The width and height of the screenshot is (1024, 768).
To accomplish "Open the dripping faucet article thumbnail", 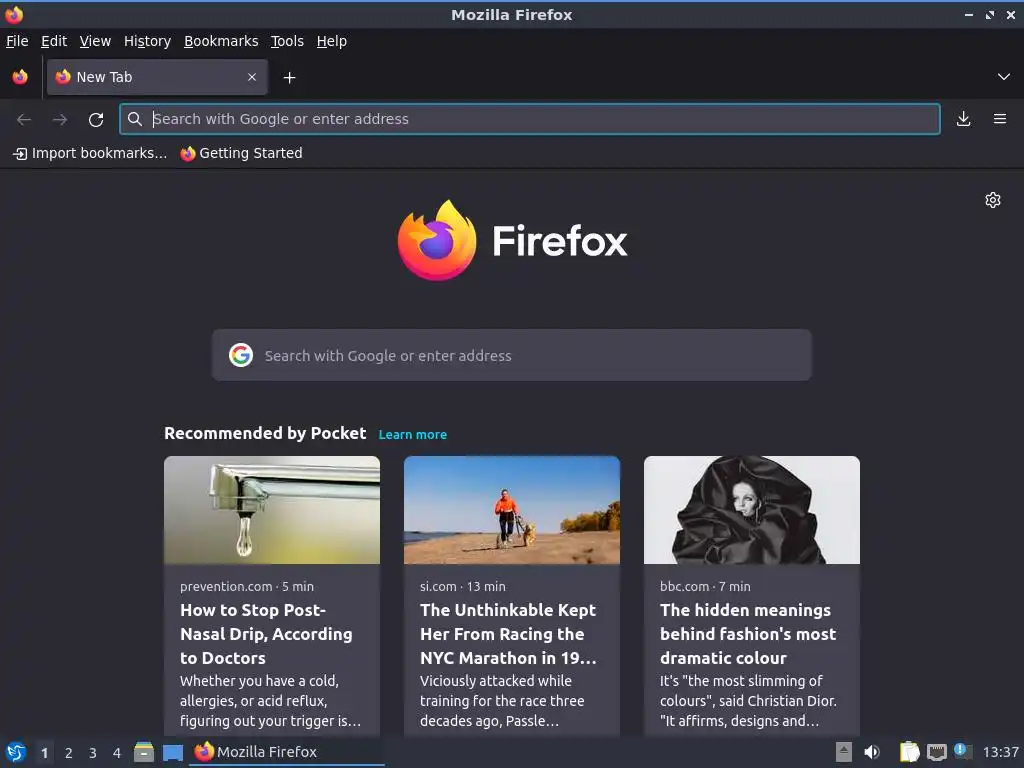I will 272,510.
